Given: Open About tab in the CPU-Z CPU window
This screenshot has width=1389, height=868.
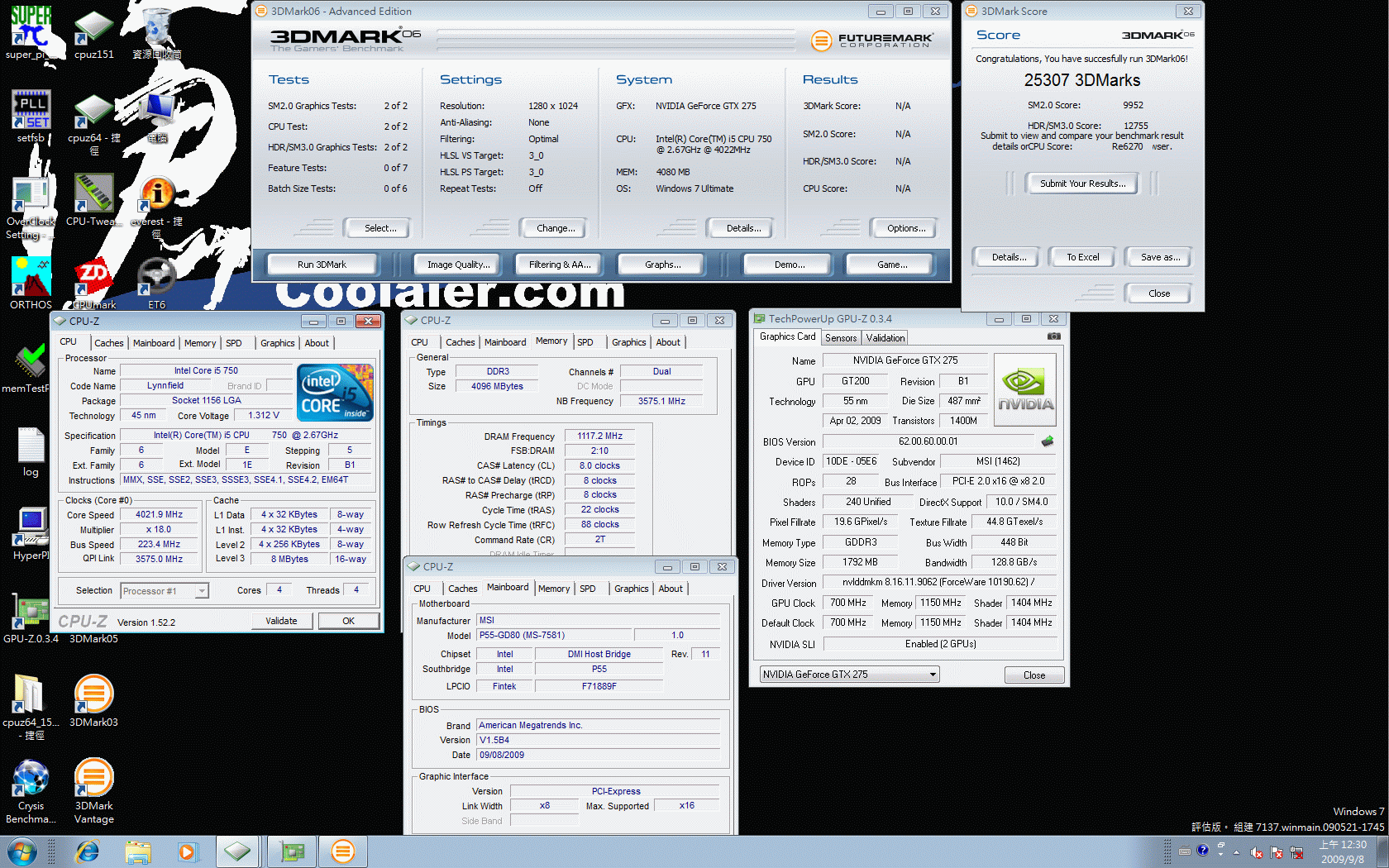Looking at the screenshot, I should click(317, 343).
